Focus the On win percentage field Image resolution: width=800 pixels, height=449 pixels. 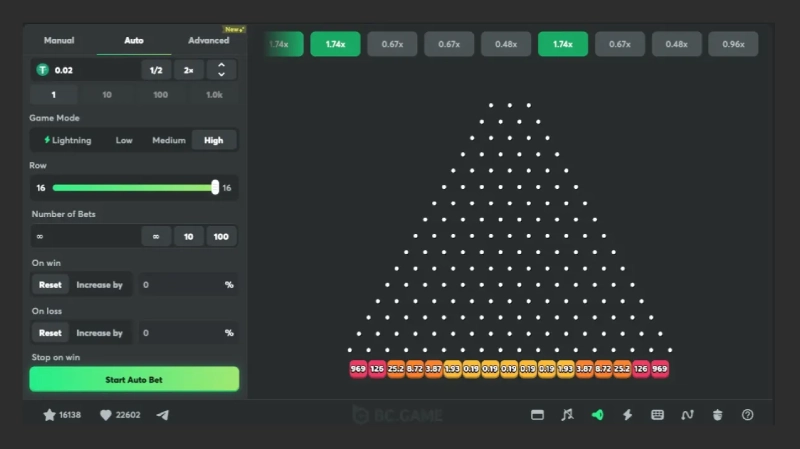click(x=188, y=285)
